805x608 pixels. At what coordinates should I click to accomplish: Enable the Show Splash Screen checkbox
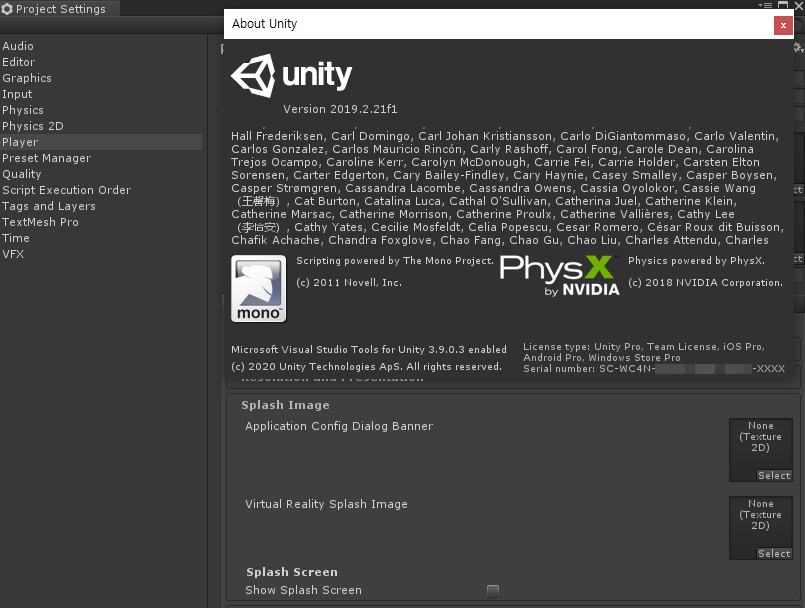click(x=493, y=591)
